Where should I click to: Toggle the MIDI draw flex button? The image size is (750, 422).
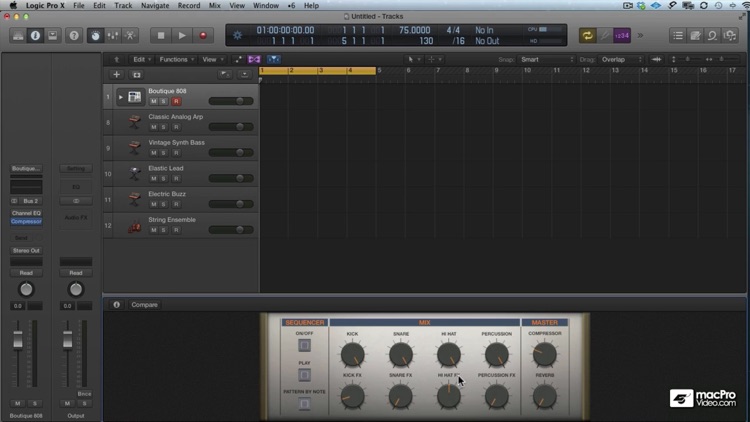tap(254, 59)
